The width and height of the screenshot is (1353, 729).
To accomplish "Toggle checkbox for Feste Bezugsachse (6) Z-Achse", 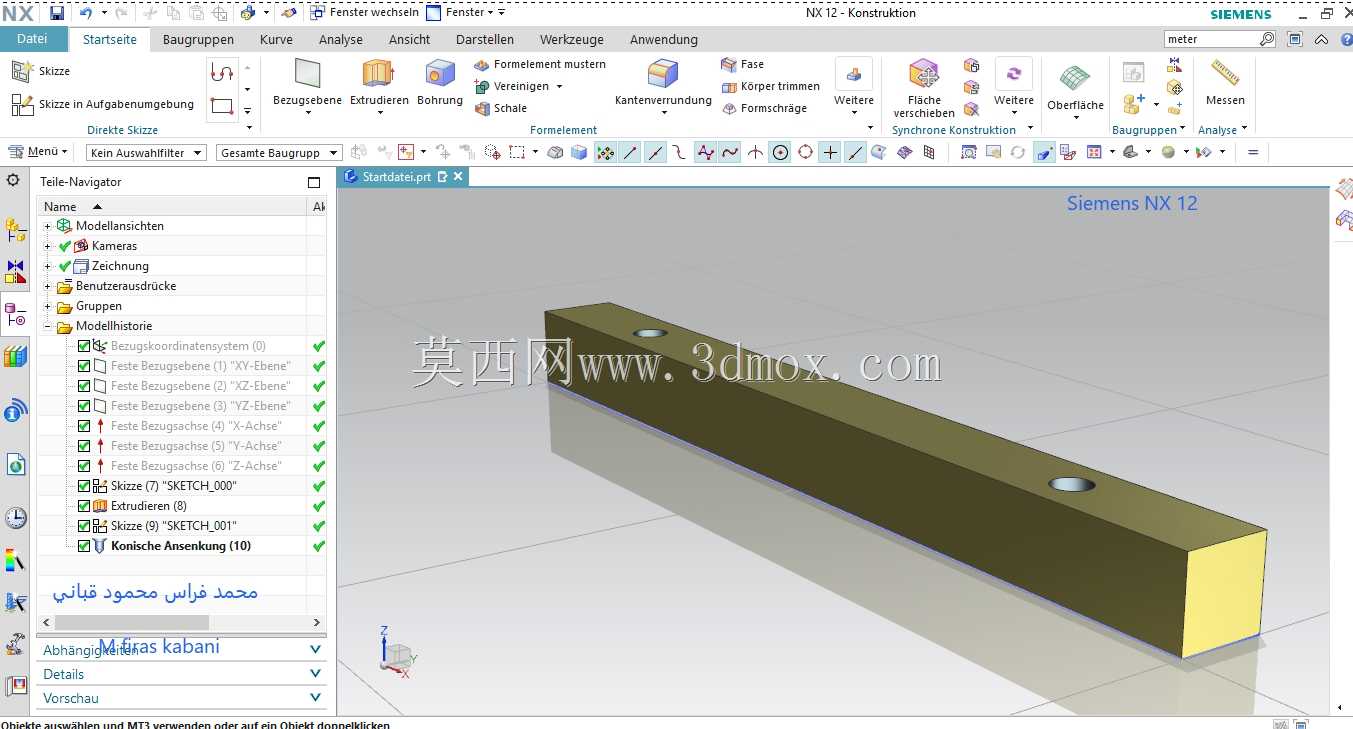I will coord(84,466).
